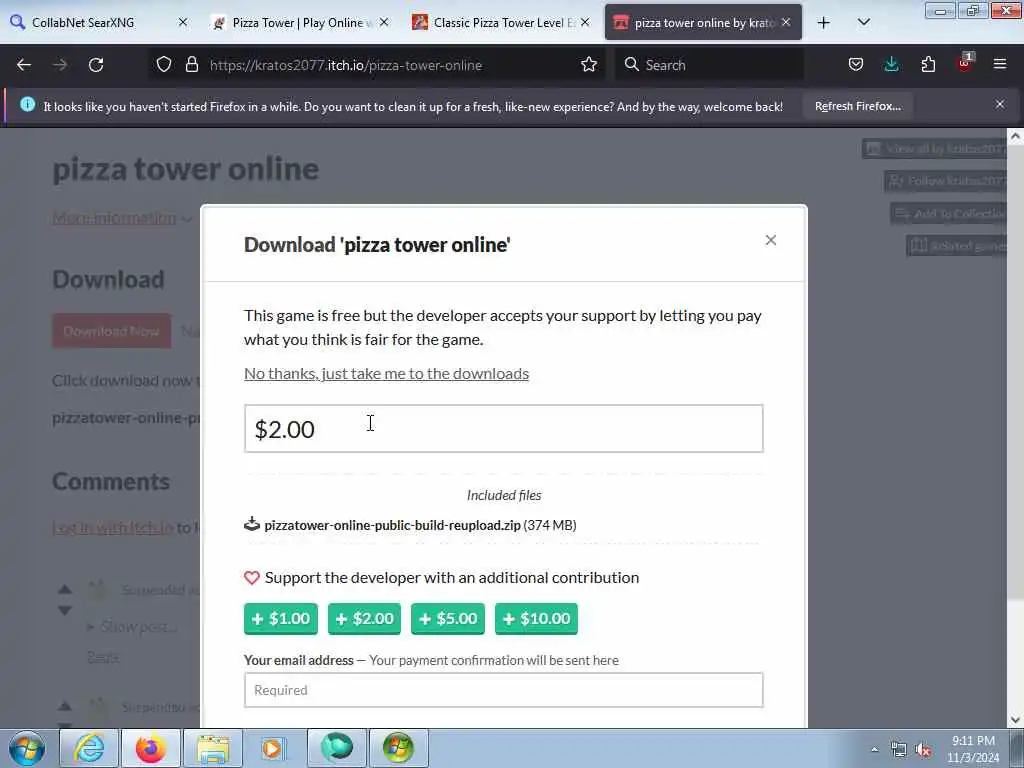Reload the current page
This screenshot has height=768, width=1024.
tap(96, 65)
